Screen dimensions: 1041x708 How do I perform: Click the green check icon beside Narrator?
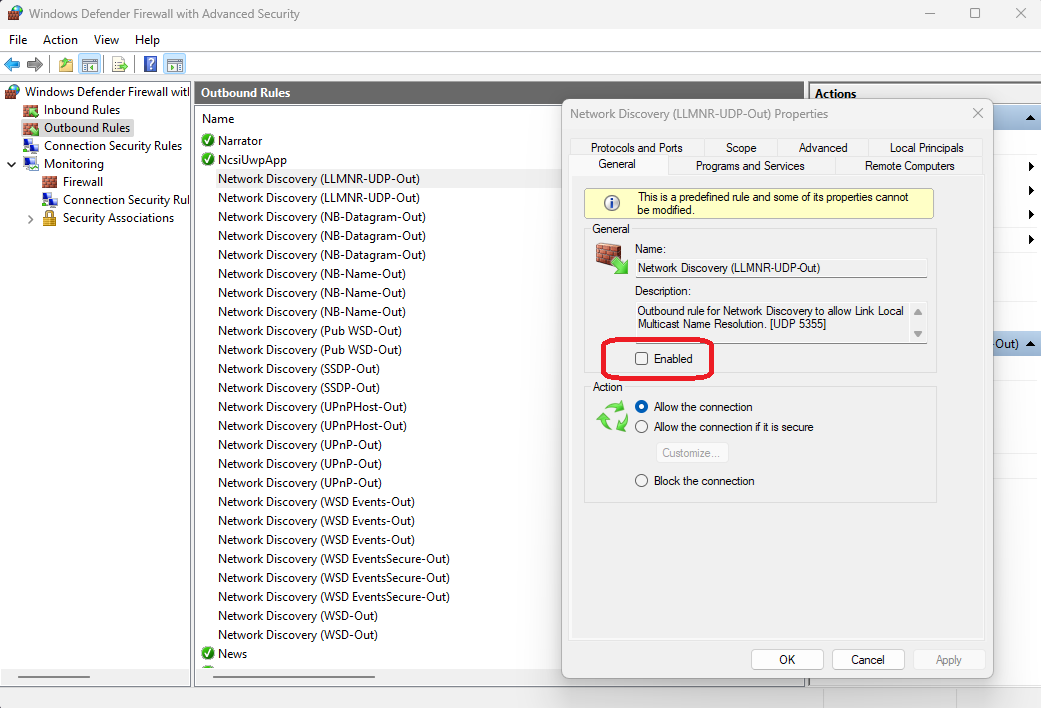tap(208, 140)
